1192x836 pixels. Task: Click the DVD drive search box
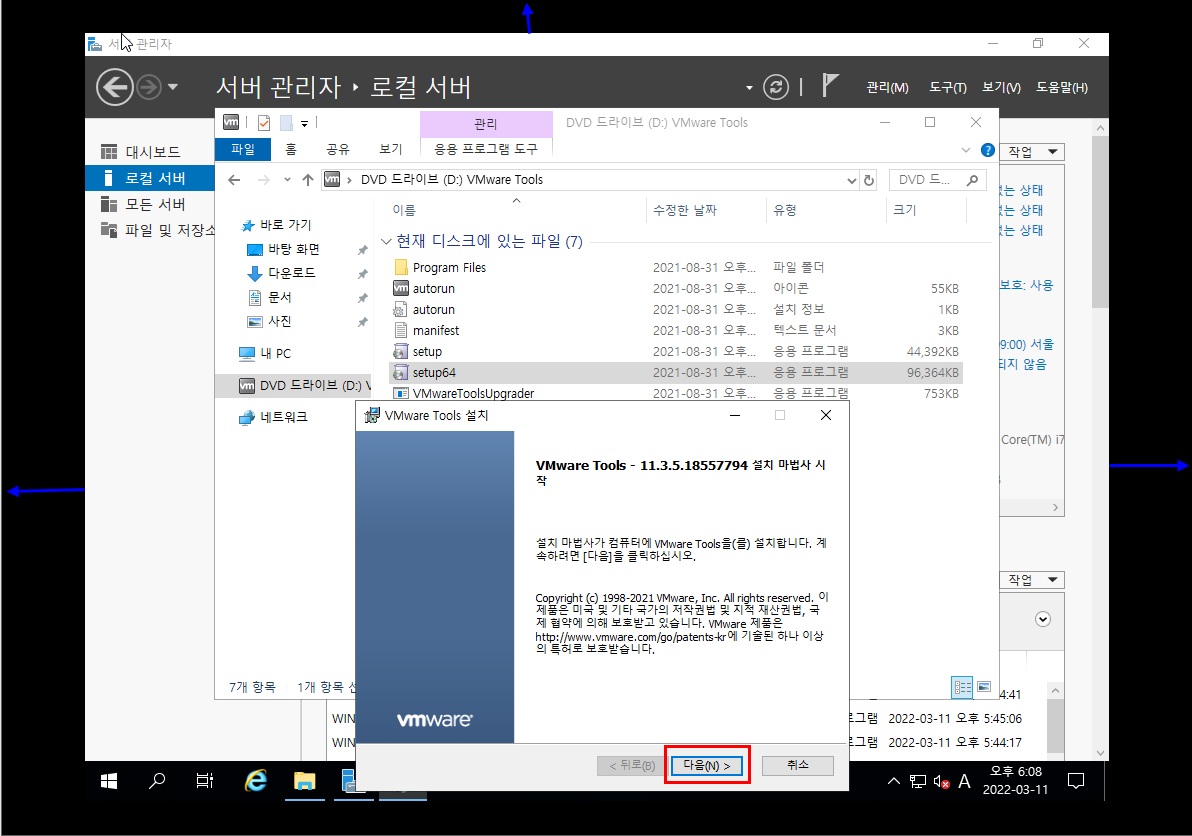click(x=937, y=180)
